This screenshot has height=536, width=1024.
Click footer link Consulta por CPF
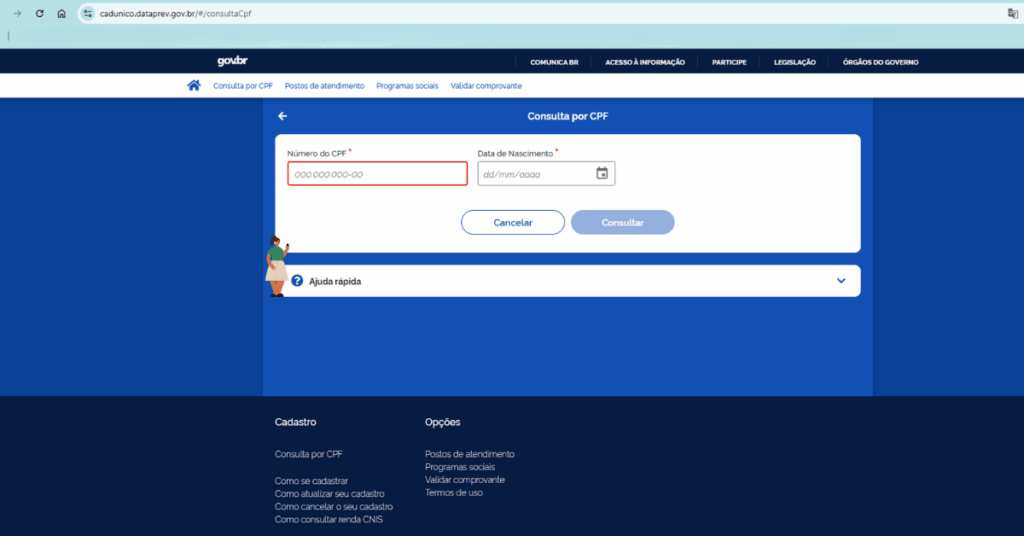tap(308, 454)
